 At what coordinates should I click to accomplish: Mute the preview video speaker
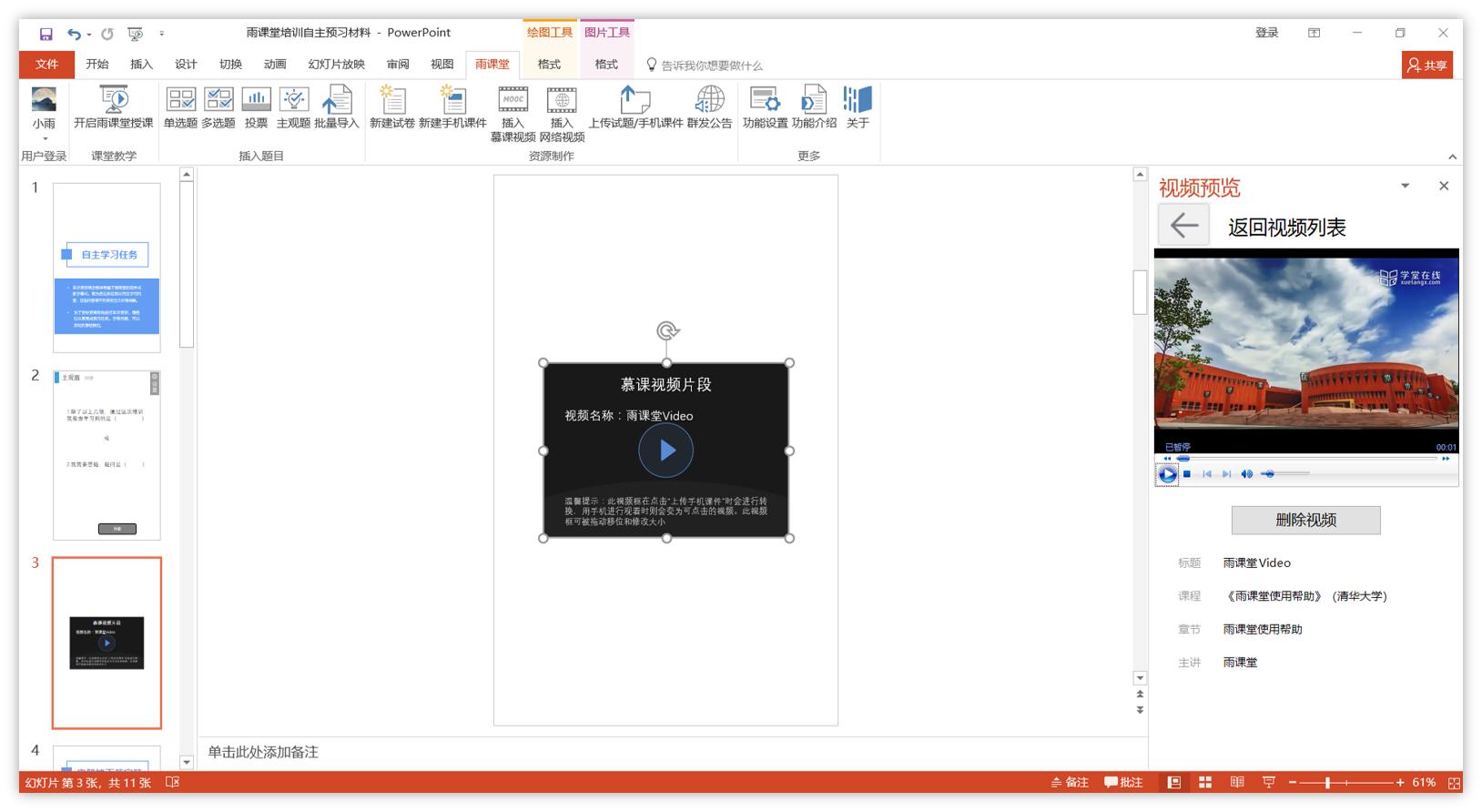(1247, 474)
